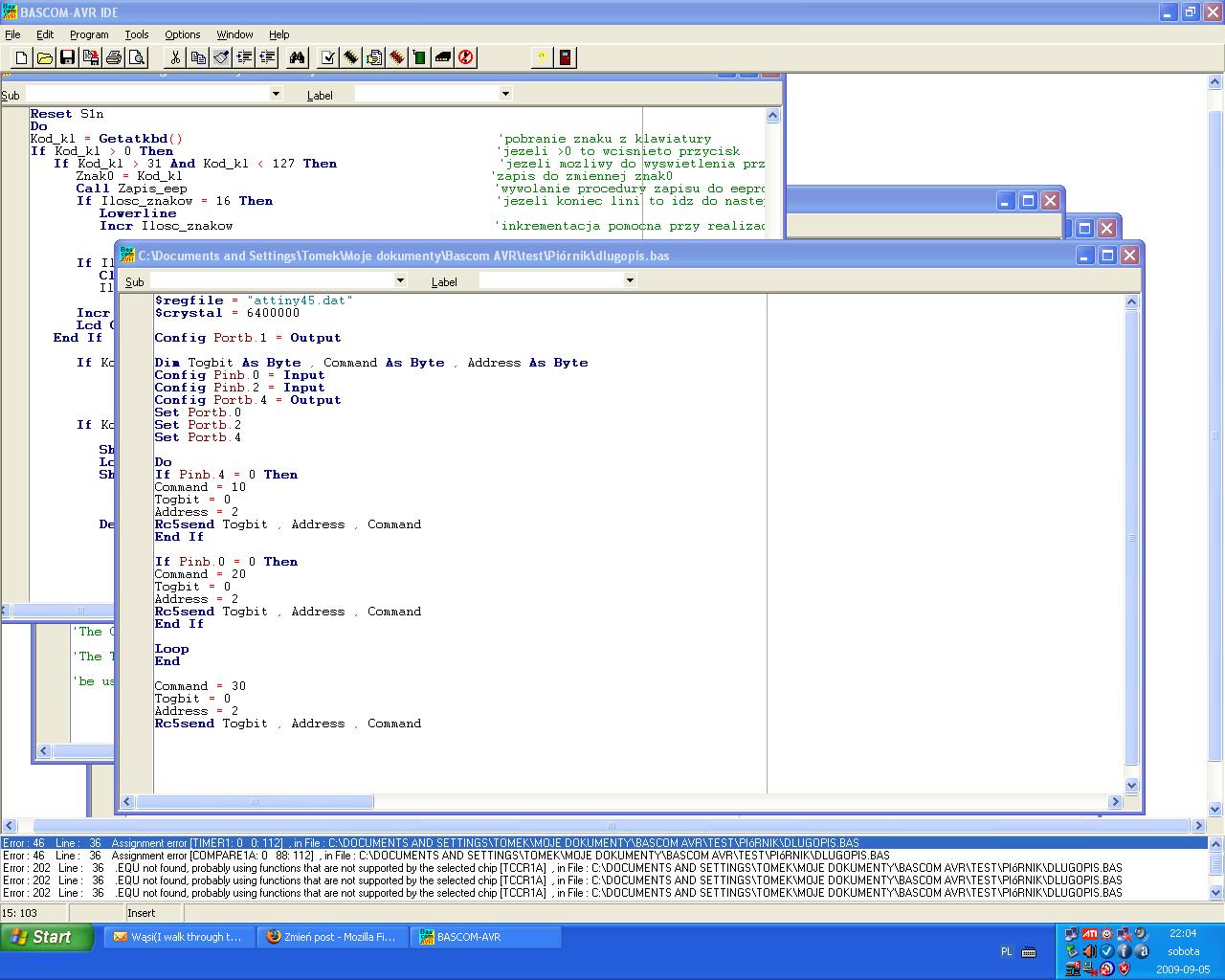This screenshot has width=1225, height=980.
Task: Click the Exit door icon in the toolbar
Action: click(x=566, y=57)
